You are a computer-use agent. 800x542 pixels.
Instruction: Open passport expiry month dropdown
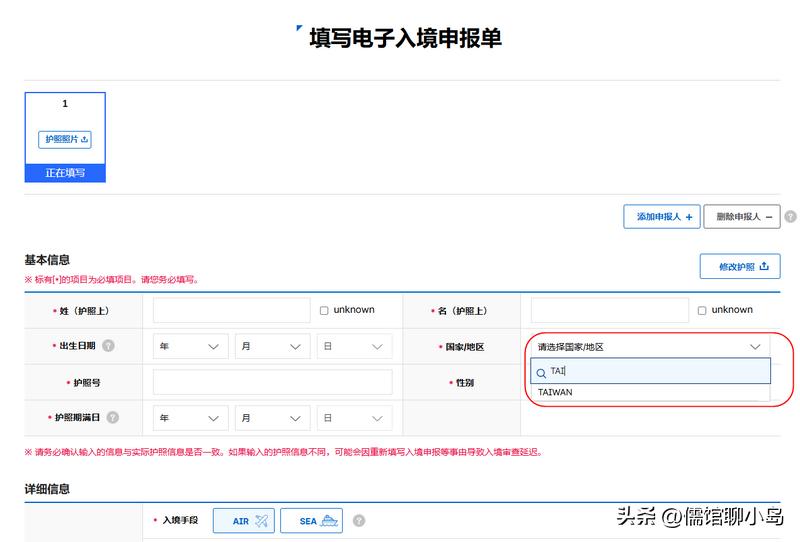(272, 418)
